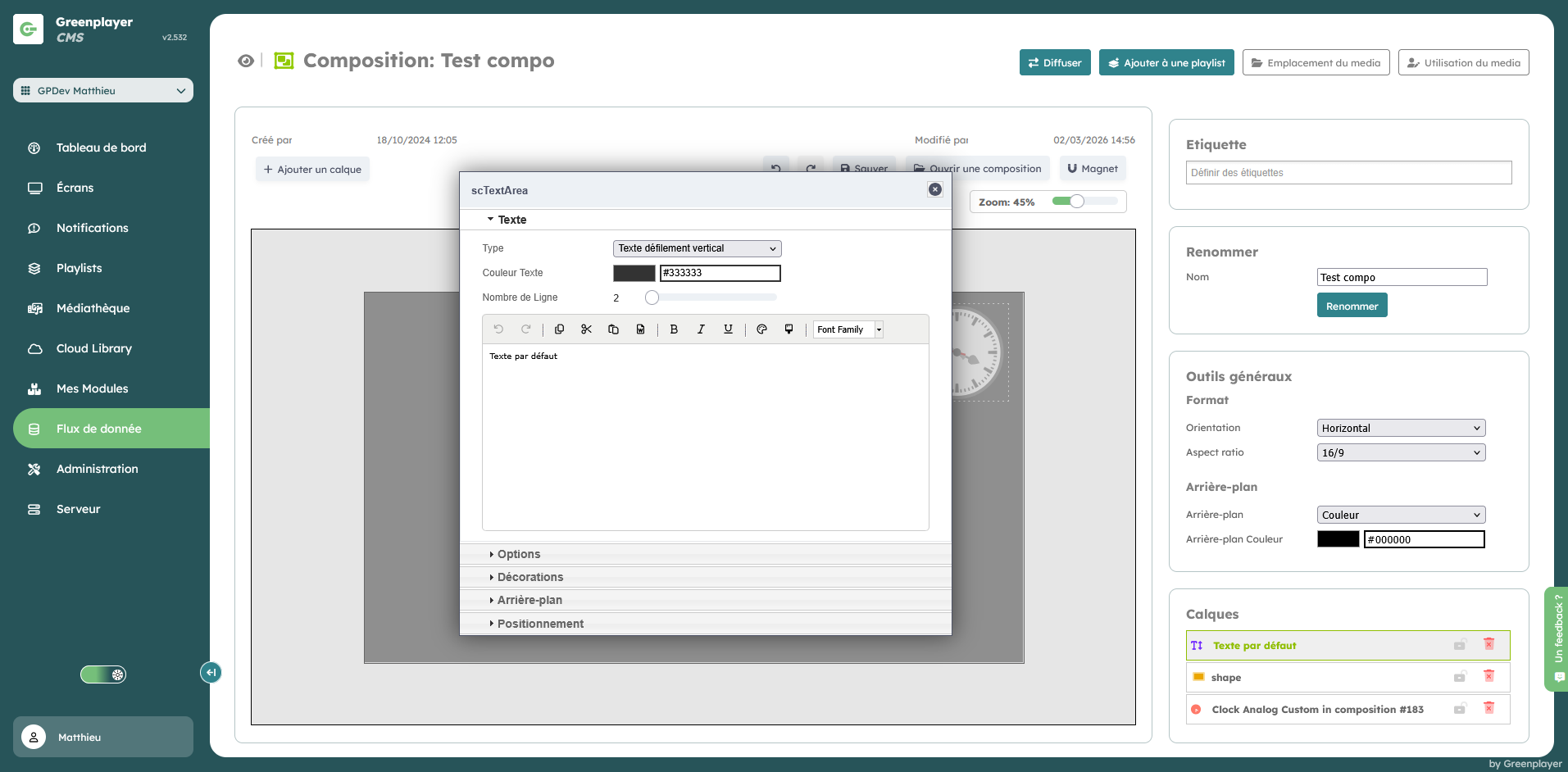Delete the shape layer with trash icon
The image size is (1568, 772).
click(1488, 677)
